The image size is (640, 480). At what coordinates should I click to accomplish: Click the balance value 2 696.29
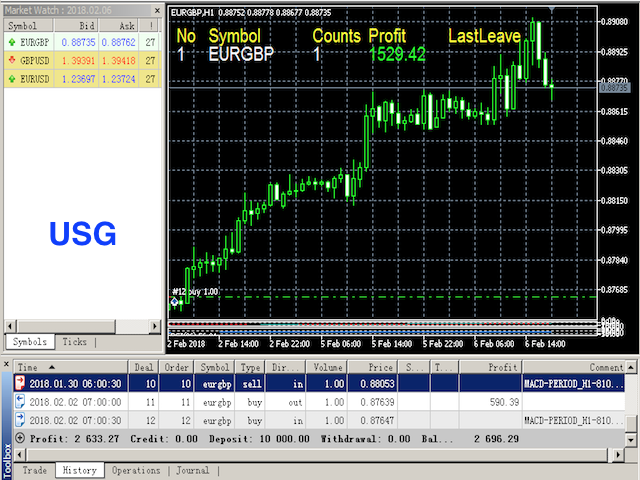click(x=496, y=439)
